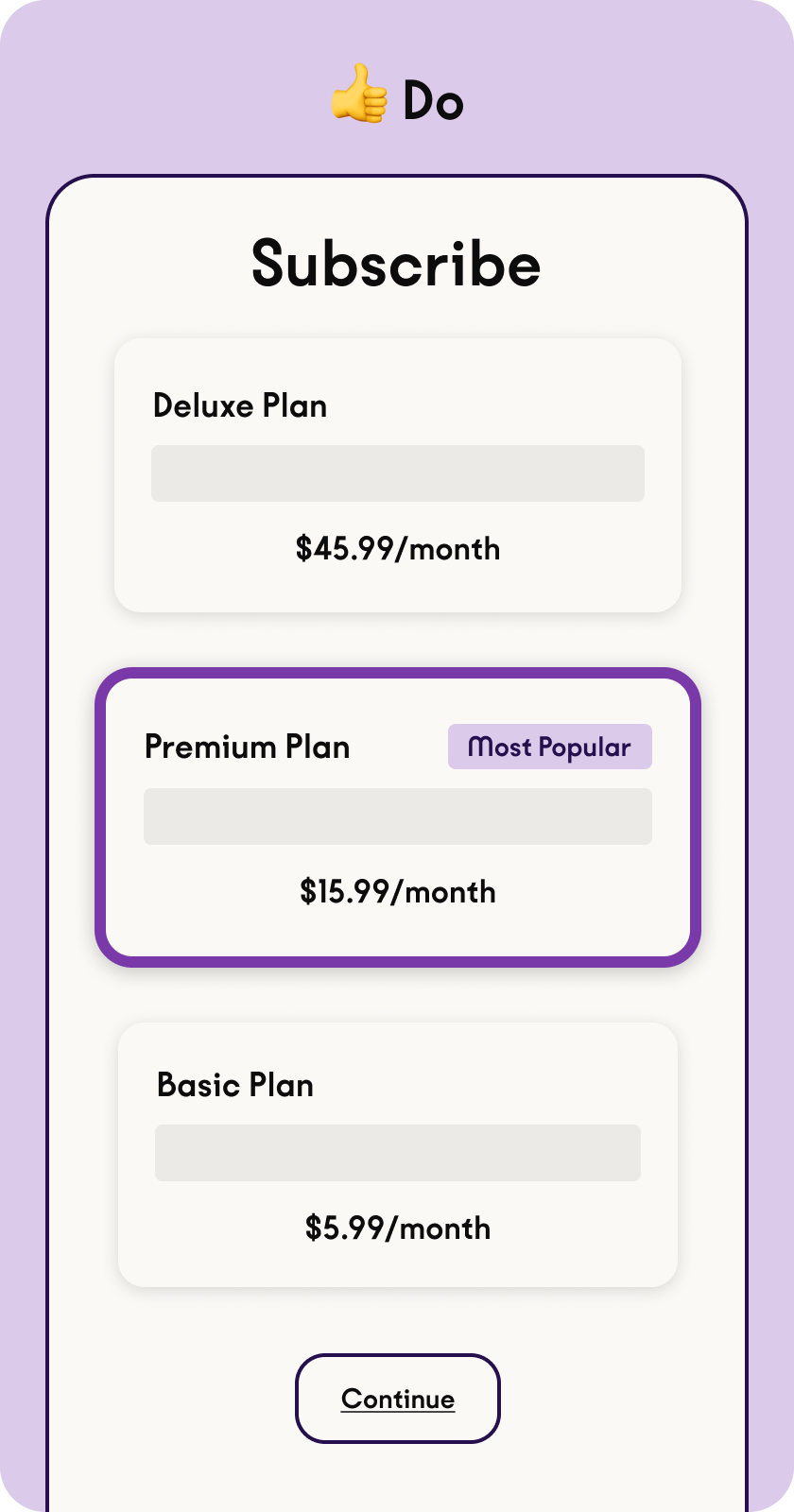Click the Deluxe Plan title label

pyautogui.click(x=240, y=406)
